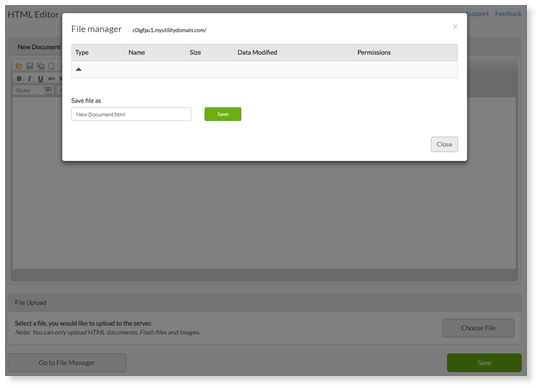The height and width of the screenshot is (388, 539).
Task: Toggle Italic formatting in the editor
Action: tap(30, 78)
